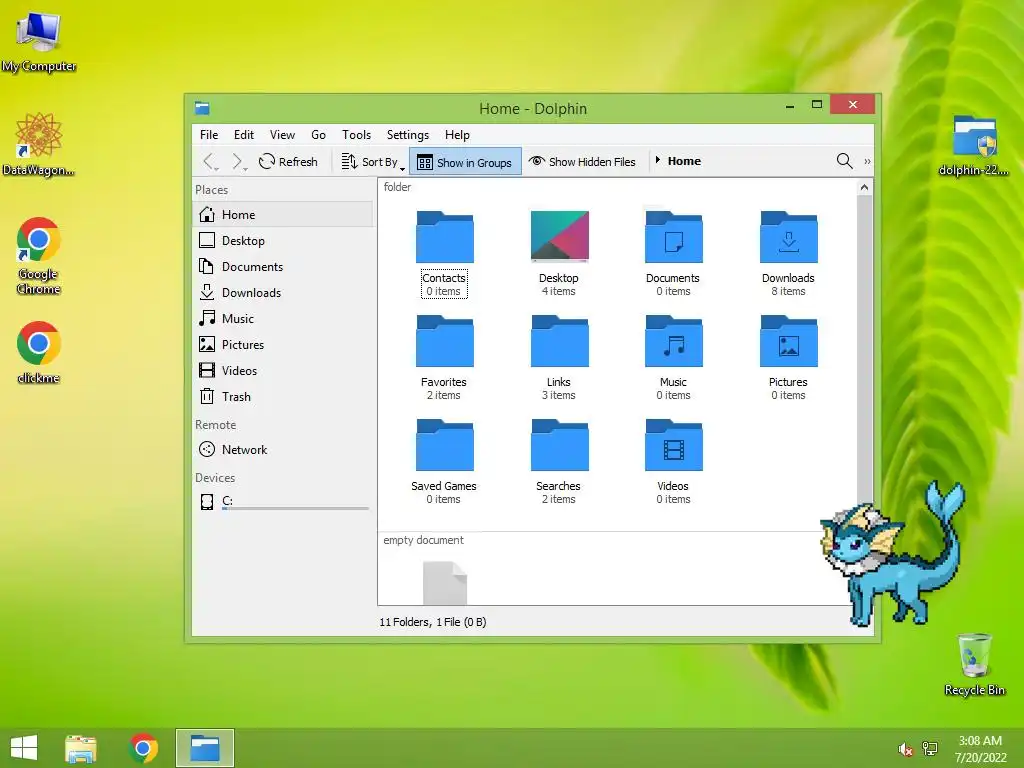
Task: Go to Pictures in Places panel
Action: click(283, 344)
